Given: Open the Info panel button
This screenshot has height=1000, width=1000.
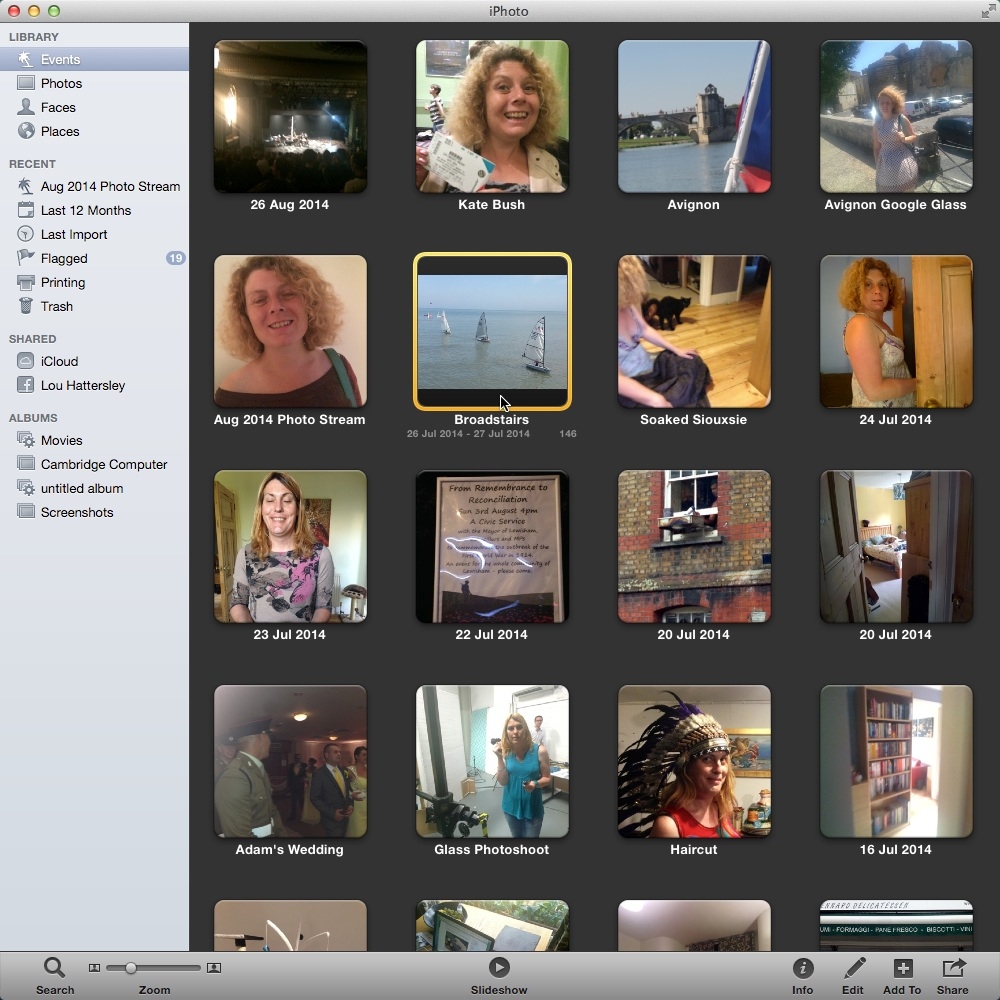Looking at the screenshot, I should pyautogui.click(x=802, y=968).
